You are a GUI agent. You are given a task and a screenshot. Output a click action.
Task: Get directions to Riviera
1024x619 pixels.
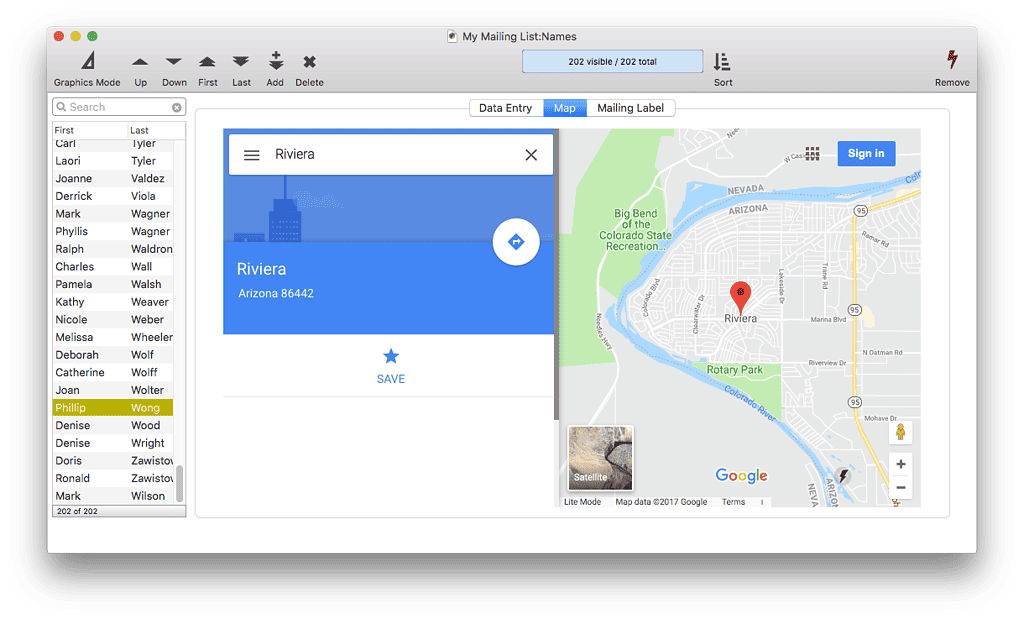[516, 242]
